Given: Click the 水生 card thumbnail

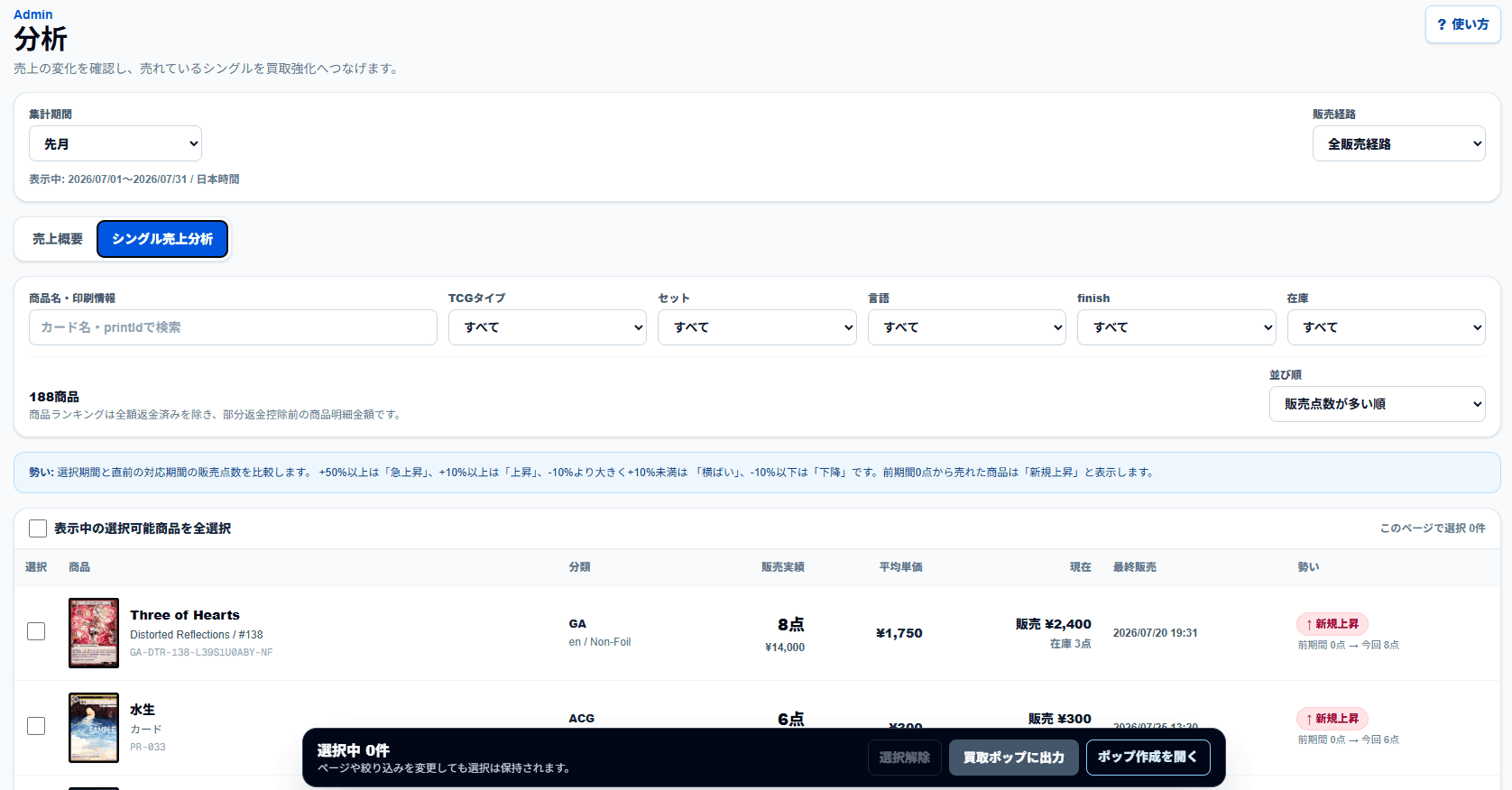Looking at the screenshot, I should tap(94, 728).
